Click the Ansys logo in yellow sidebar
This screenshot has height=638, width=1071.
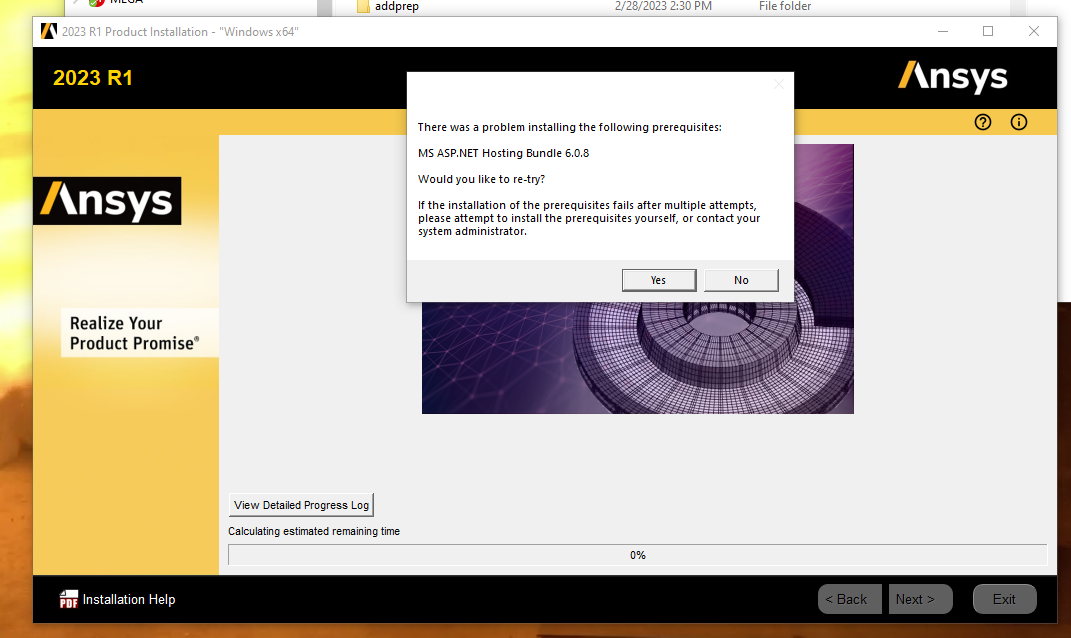pyautogui.click(x=107, y=201)
